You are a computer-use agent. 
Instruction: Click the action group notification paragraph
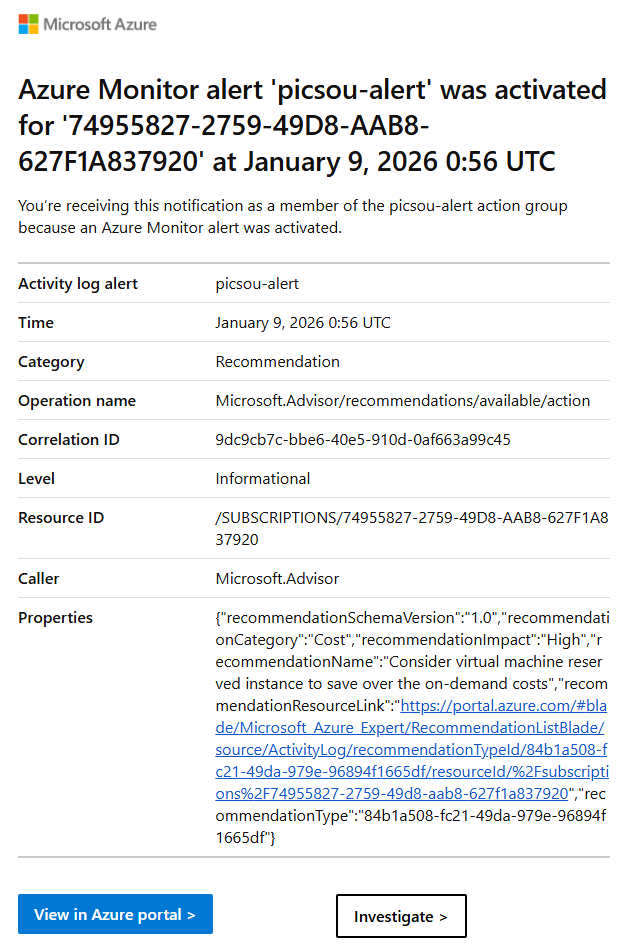pos(292,217)
